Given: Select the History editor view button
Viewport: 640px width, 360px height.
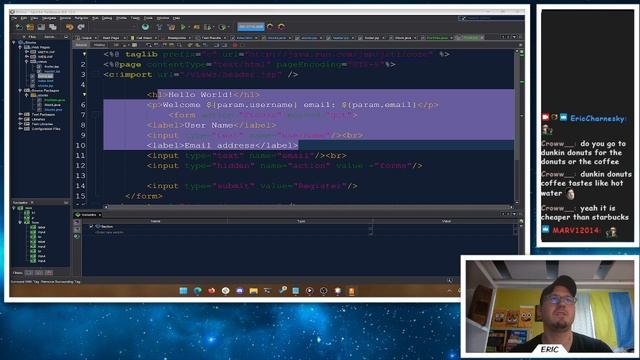Looking at the screenshot, I should tap(99, 45).
